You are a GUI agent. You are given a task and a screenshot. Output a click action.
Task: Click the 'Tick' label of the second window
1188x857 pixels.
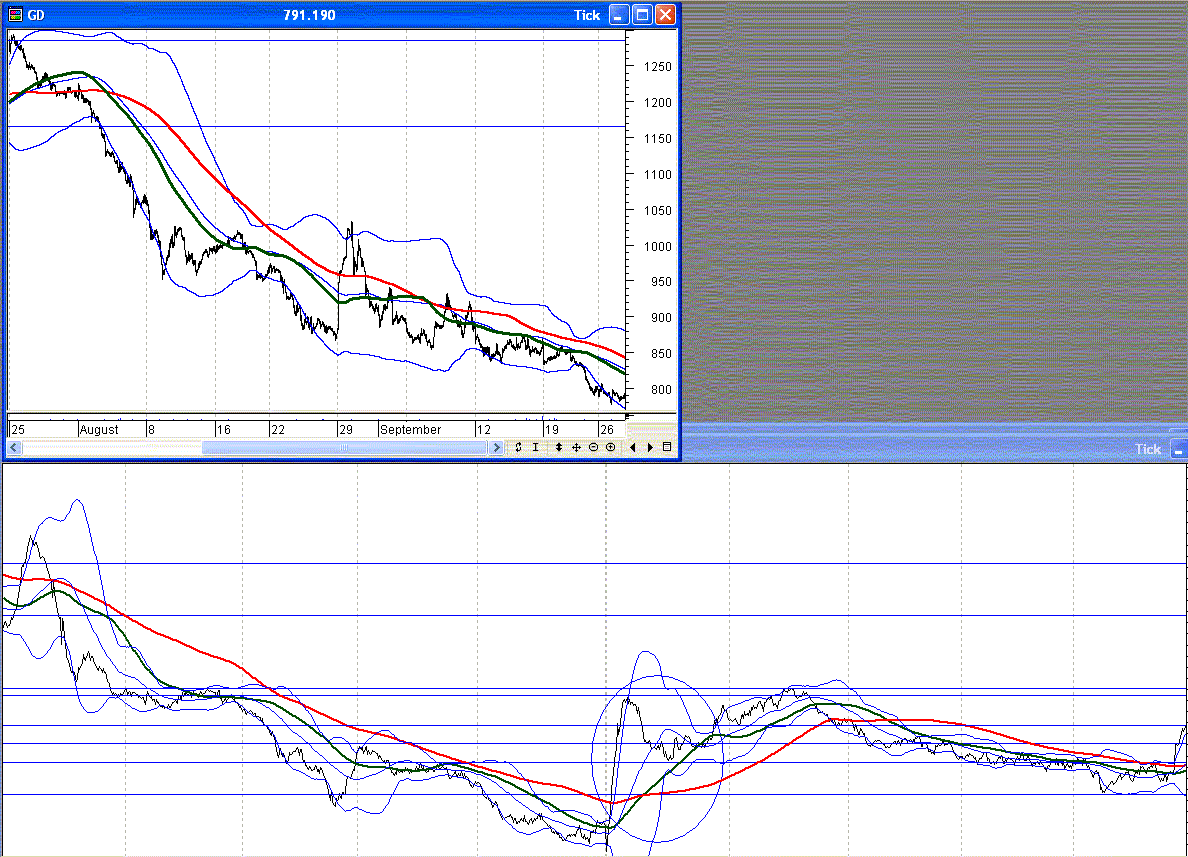(1148, 449)
